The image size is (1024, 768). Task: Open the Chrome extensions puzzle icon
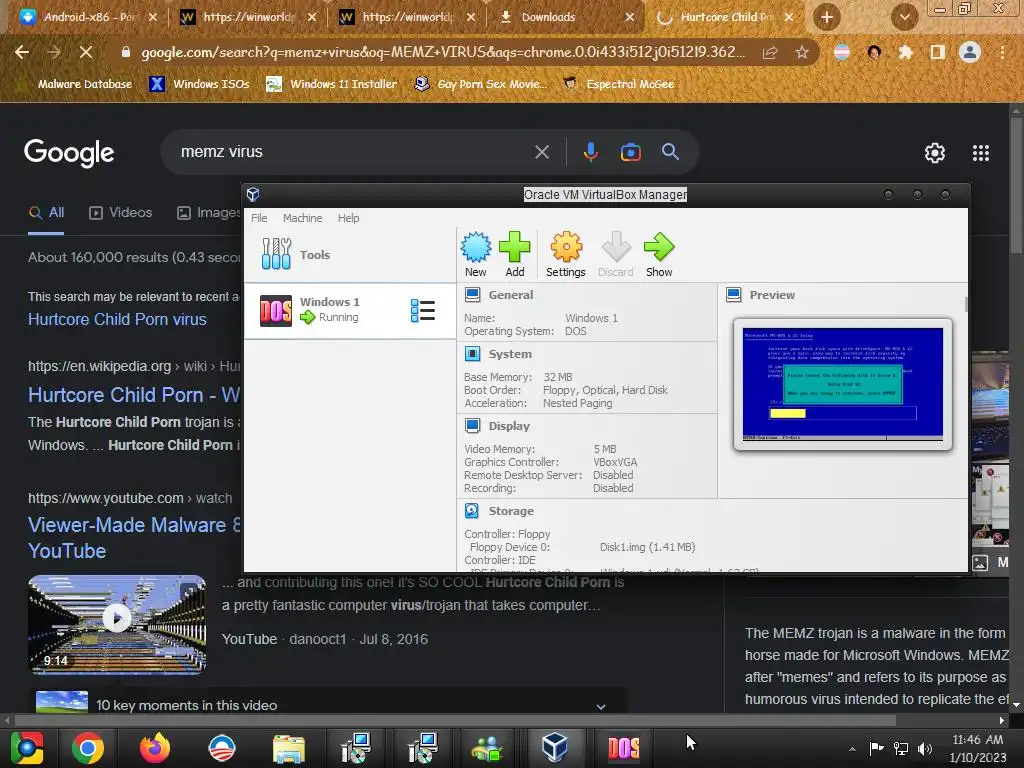pos(905,52)
